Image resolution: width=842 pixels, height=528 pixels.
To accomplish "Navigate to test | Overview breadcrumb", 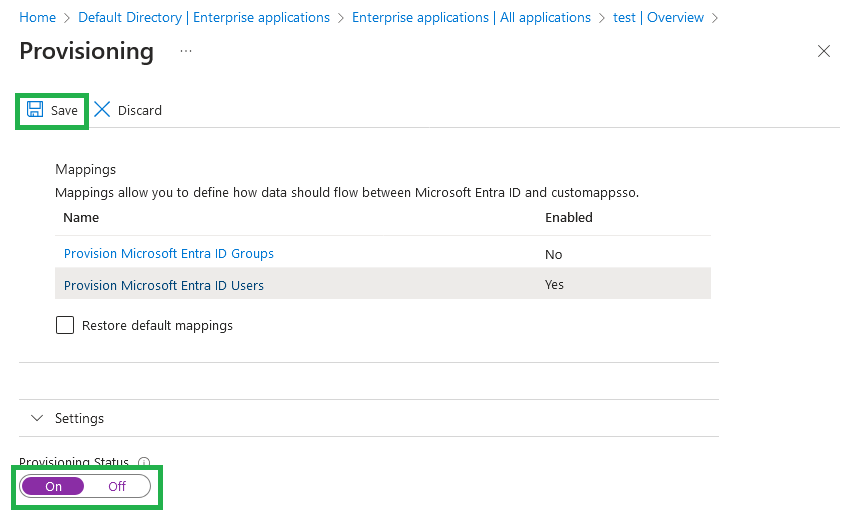I will pyautogui.click(x=658, y=18).
